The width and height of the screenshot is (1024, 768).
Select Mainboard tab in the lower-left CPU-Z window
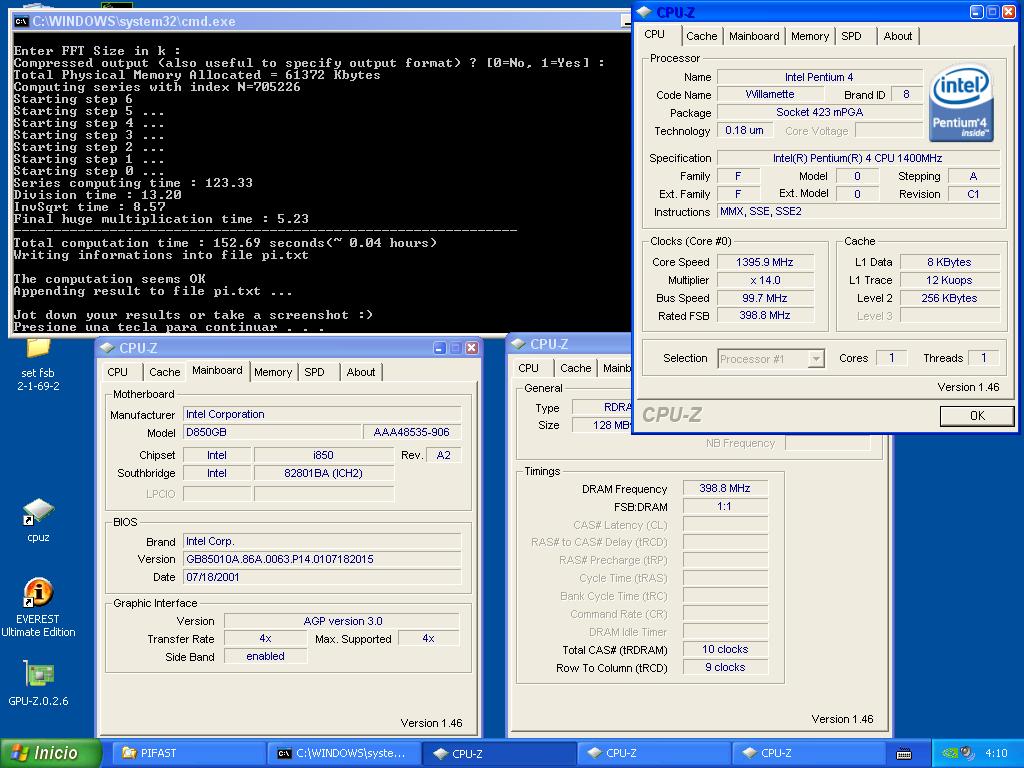click(x=217, y=370)
